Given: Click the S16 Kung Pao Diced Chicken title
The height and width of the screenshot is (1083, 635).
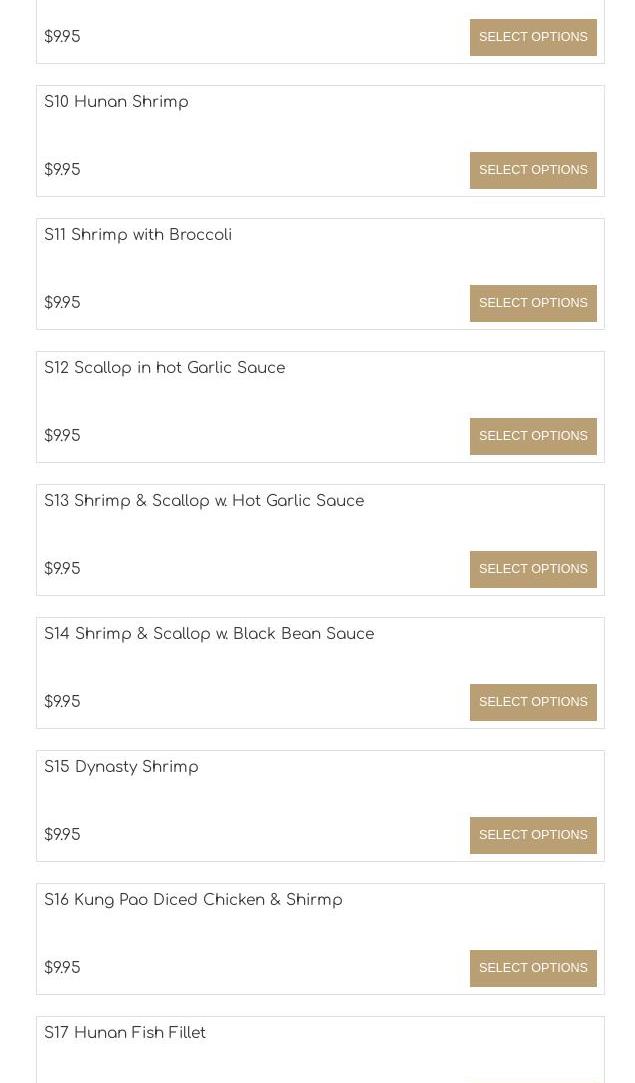Looking at the screenshot, I should (x=193, y=900).
